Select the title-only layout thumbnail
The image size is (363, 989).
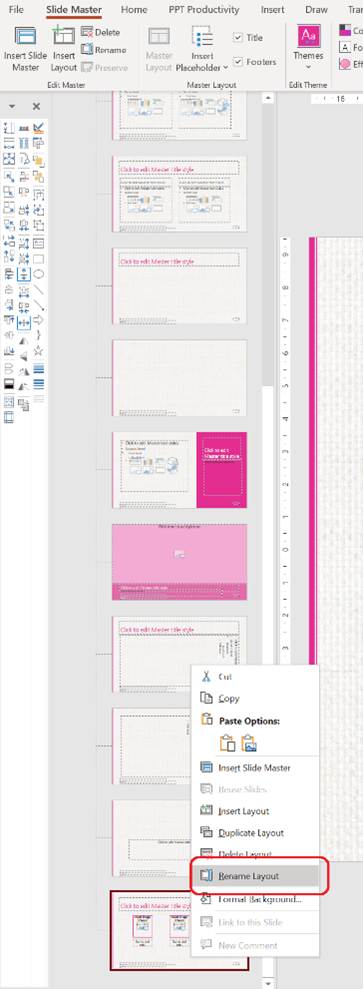(180, 286)
